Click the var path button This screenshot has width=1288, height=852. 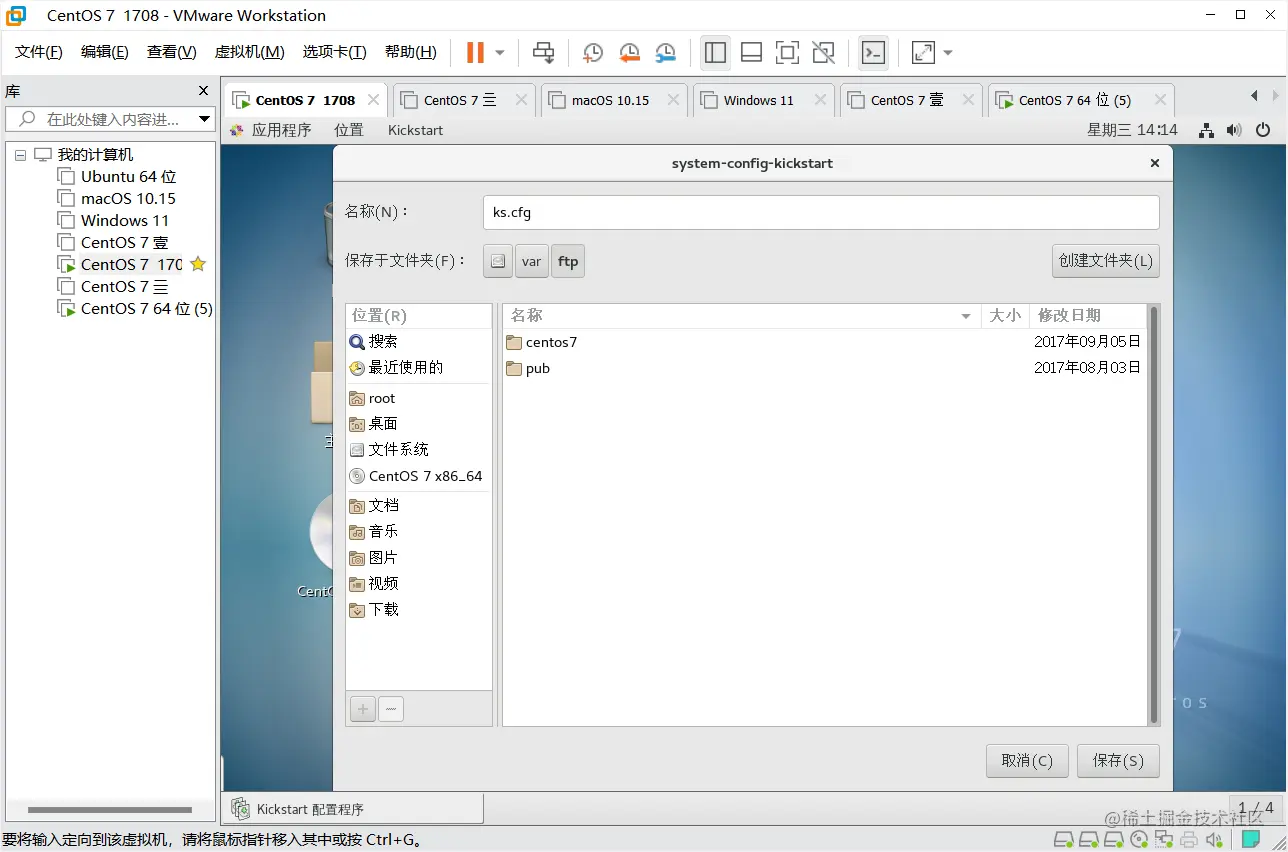531,261
